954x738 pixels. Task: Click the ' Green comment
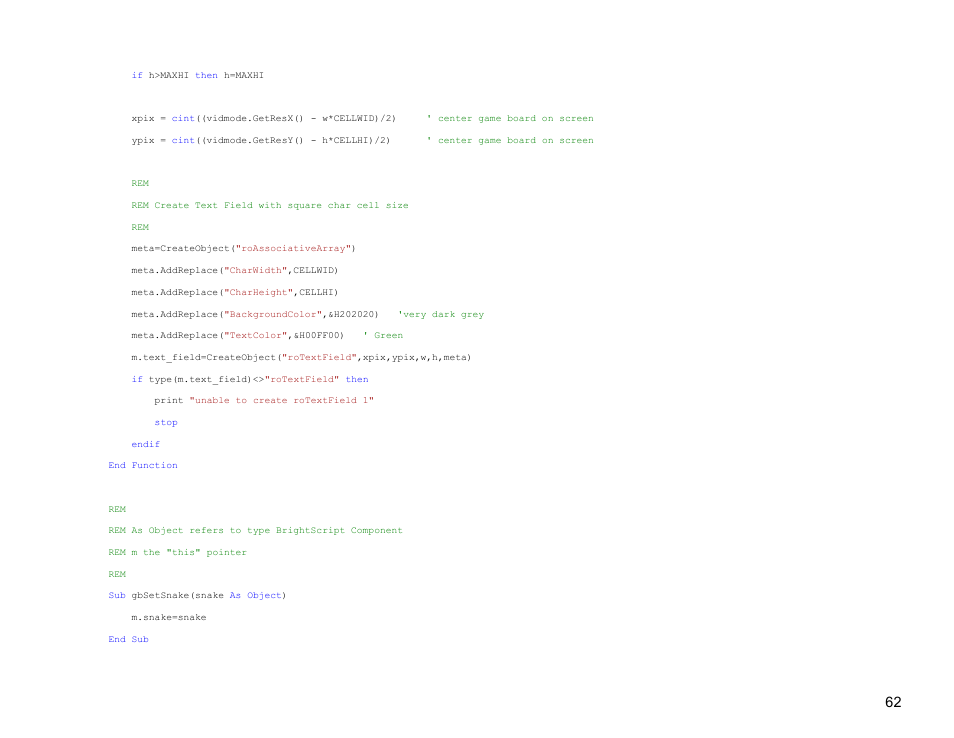383,335
